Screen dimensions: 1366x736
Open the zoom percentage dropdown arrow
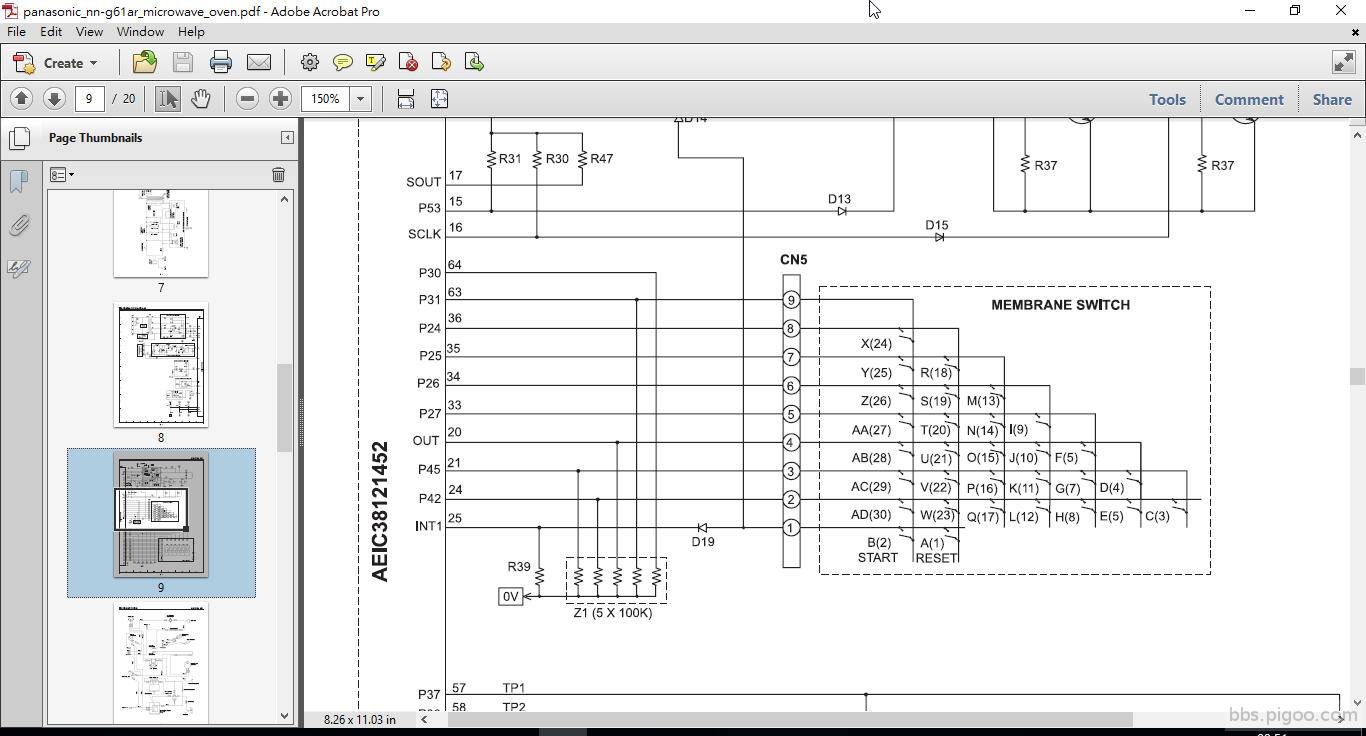pos(360,99)
